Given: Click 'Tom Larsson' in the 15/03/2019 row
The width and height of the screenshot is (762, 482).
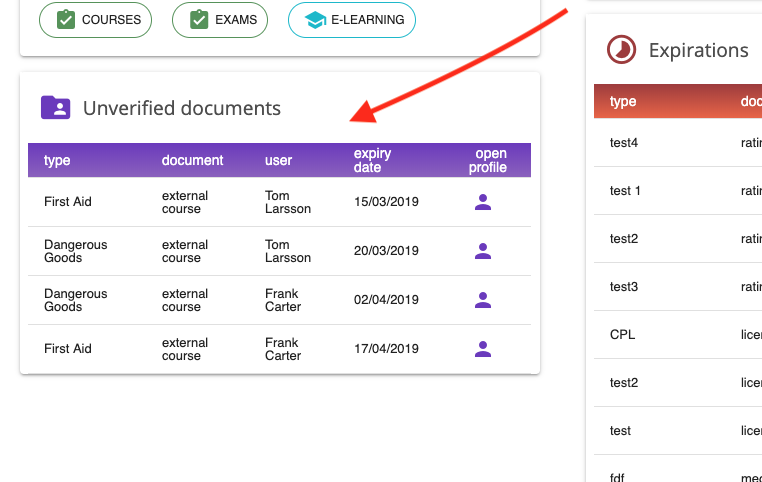Looking at the screenshot, I should pyautogui.click(x=288, y=202).
